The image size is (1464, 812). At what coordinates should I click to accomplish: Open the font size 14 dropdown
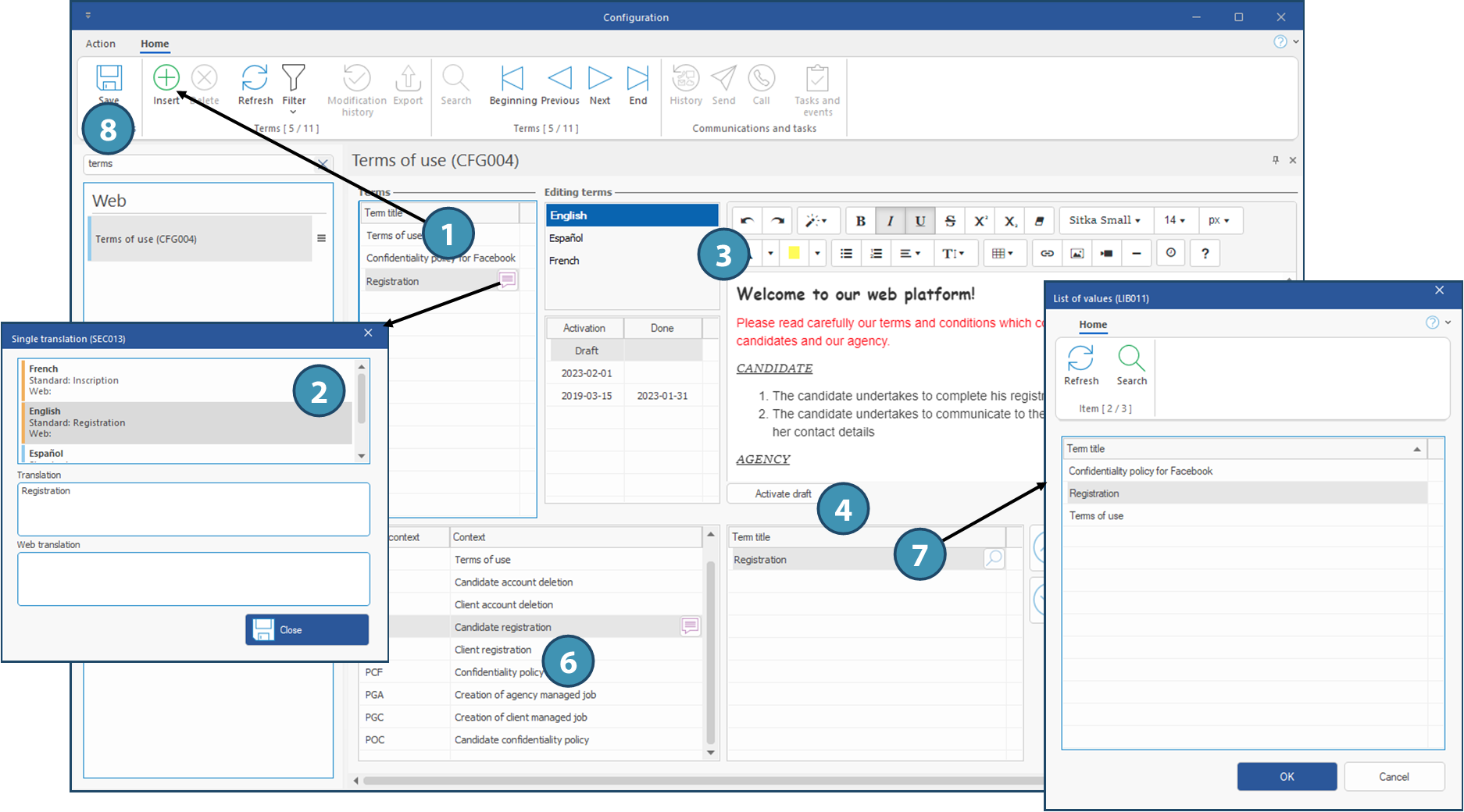(1174, 221)
